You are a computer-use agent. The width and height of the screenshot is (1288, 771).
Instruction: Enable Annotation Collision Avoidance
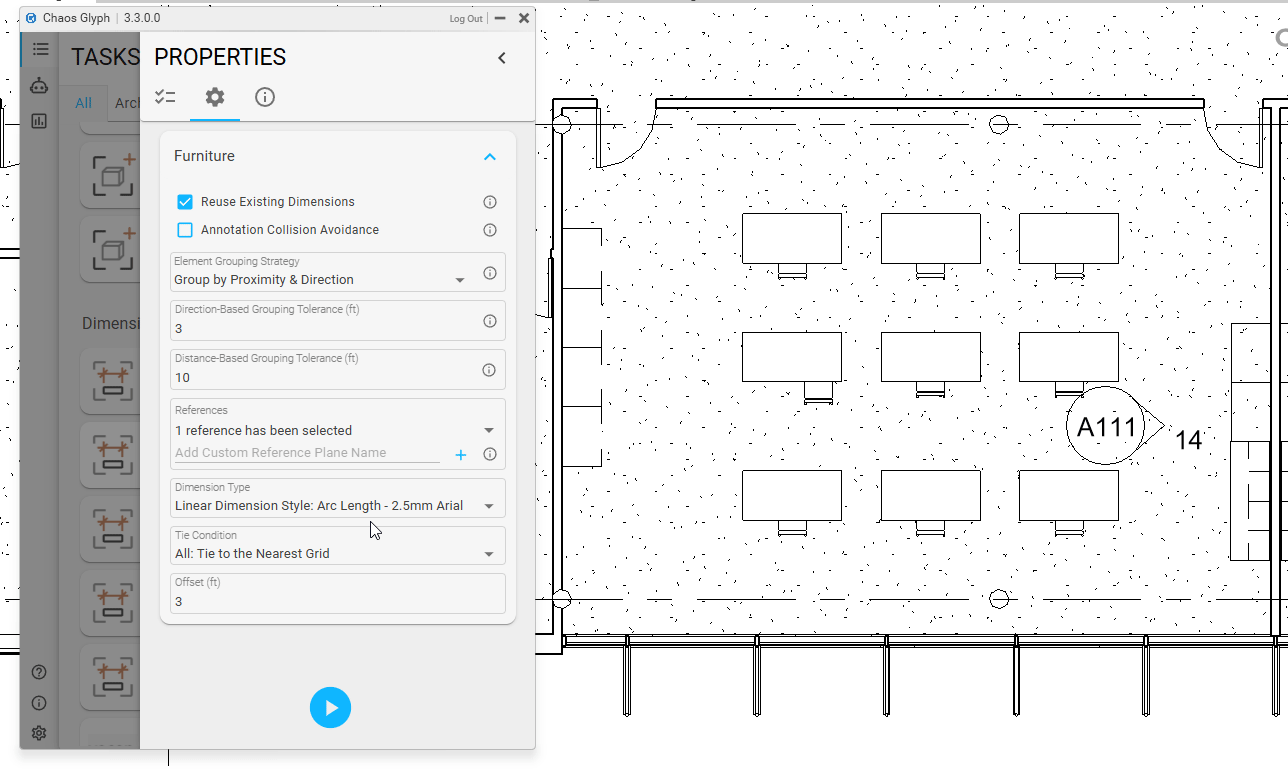(x=184, y=229)
